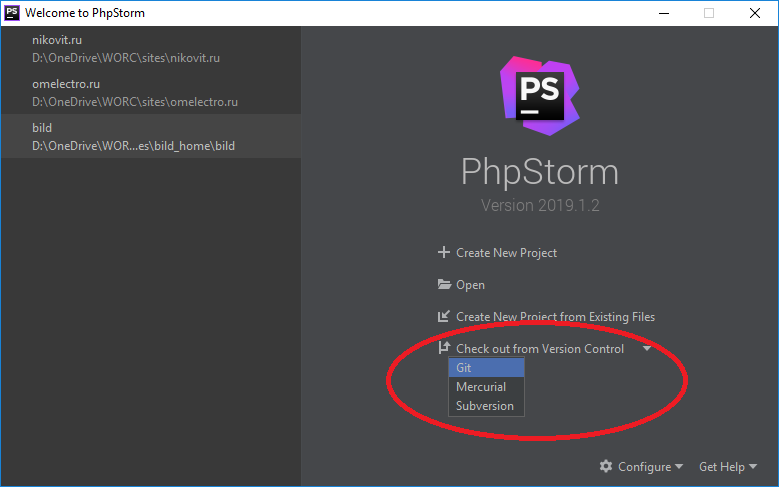
Task: Click path D:\OneDrive\WORC\sites\omelectro.ru
Action: (x=135, y=102)
